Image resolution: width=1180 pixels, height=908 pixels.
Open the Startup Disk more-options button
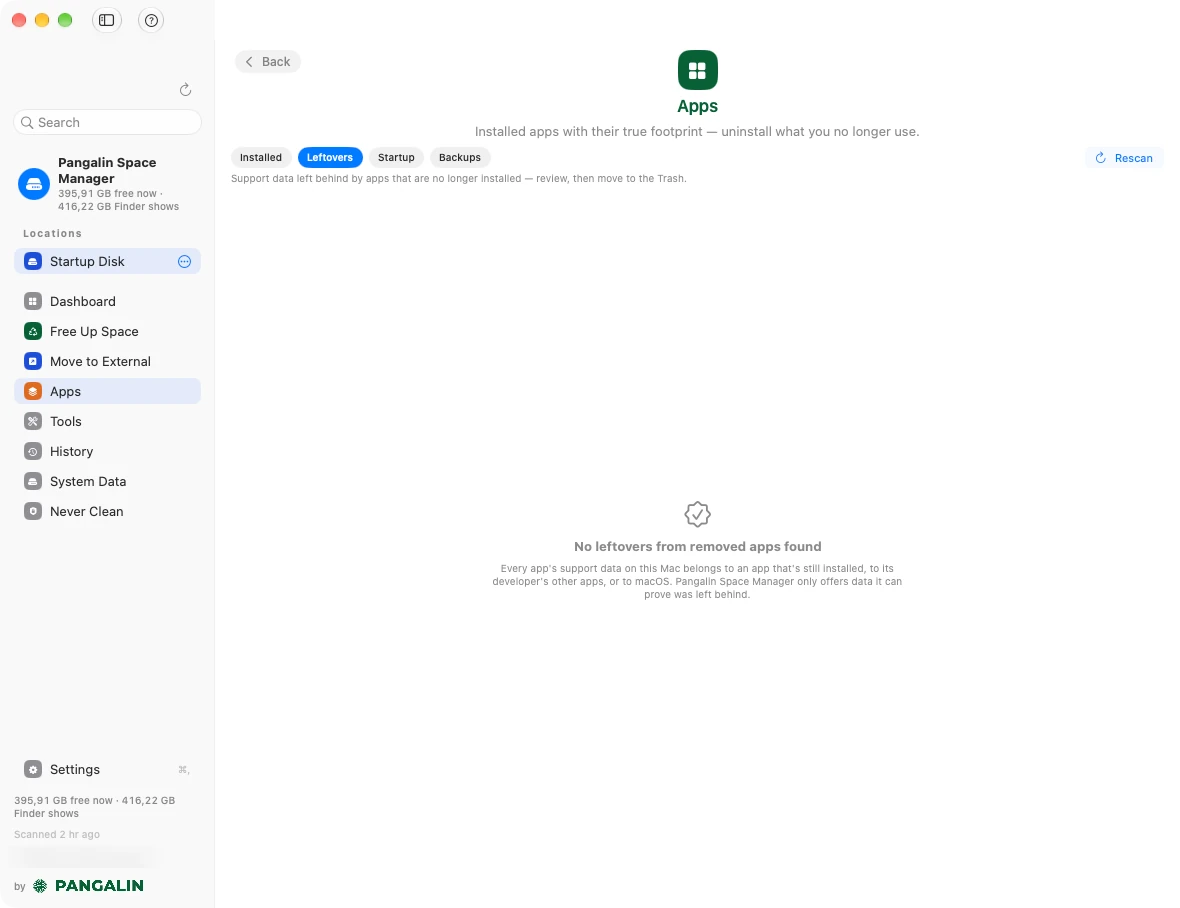click(184, 262)
